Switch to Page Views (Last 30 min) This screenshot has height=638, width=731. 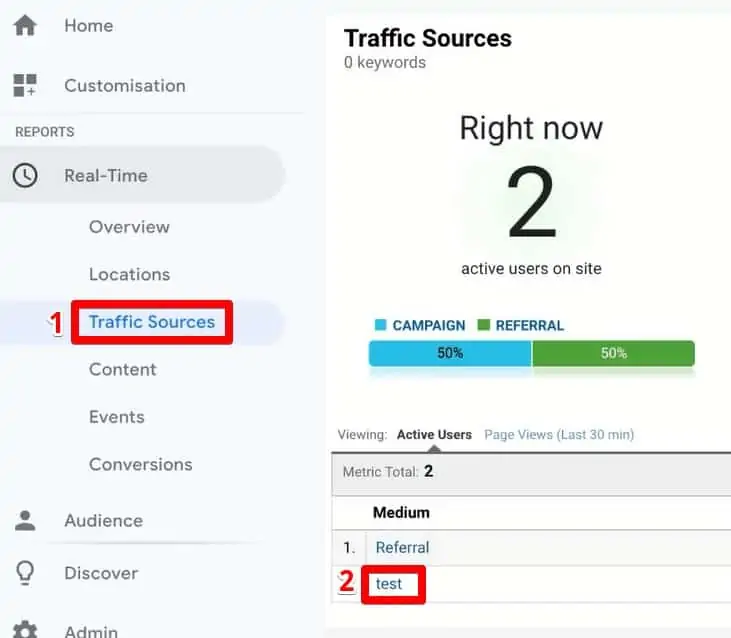point(559,435)
